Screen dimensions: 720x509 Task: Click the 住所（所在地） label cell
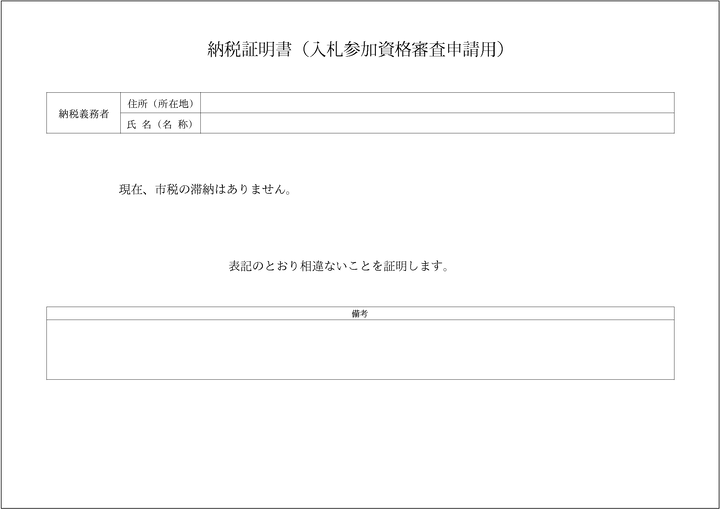160,103
